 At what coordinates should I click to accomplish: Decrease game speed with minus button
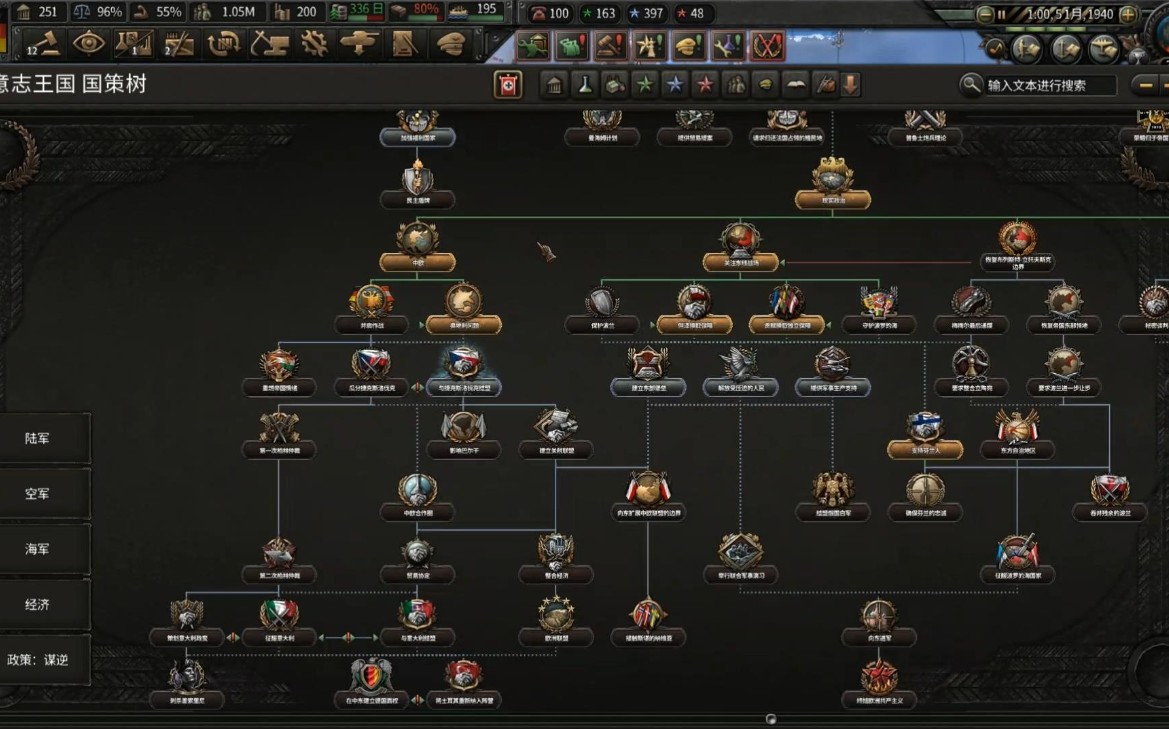click(985, 14)
